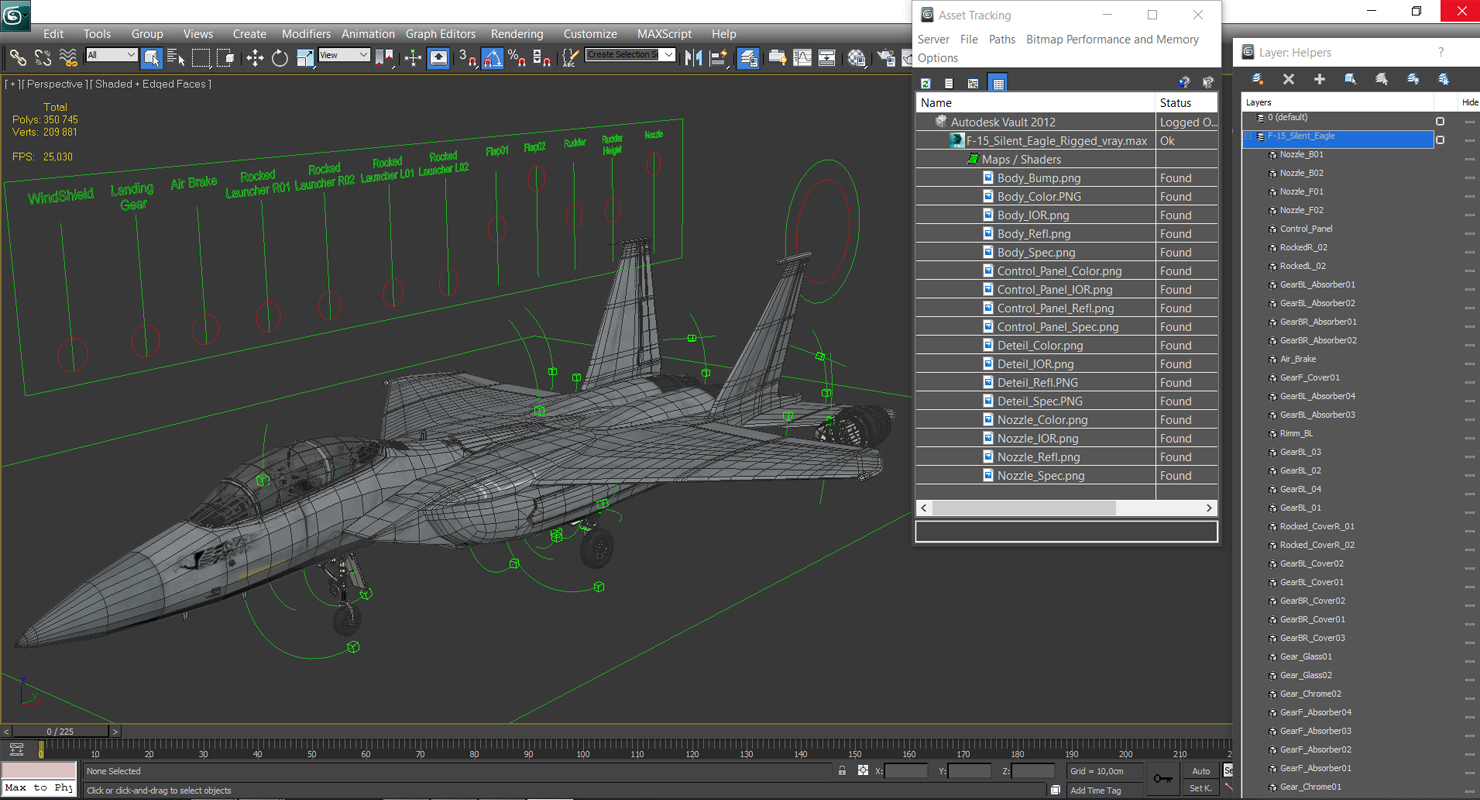Open Bitmap Performance and Memory menu
The image size is (1480, 800).
(1112, 39)
